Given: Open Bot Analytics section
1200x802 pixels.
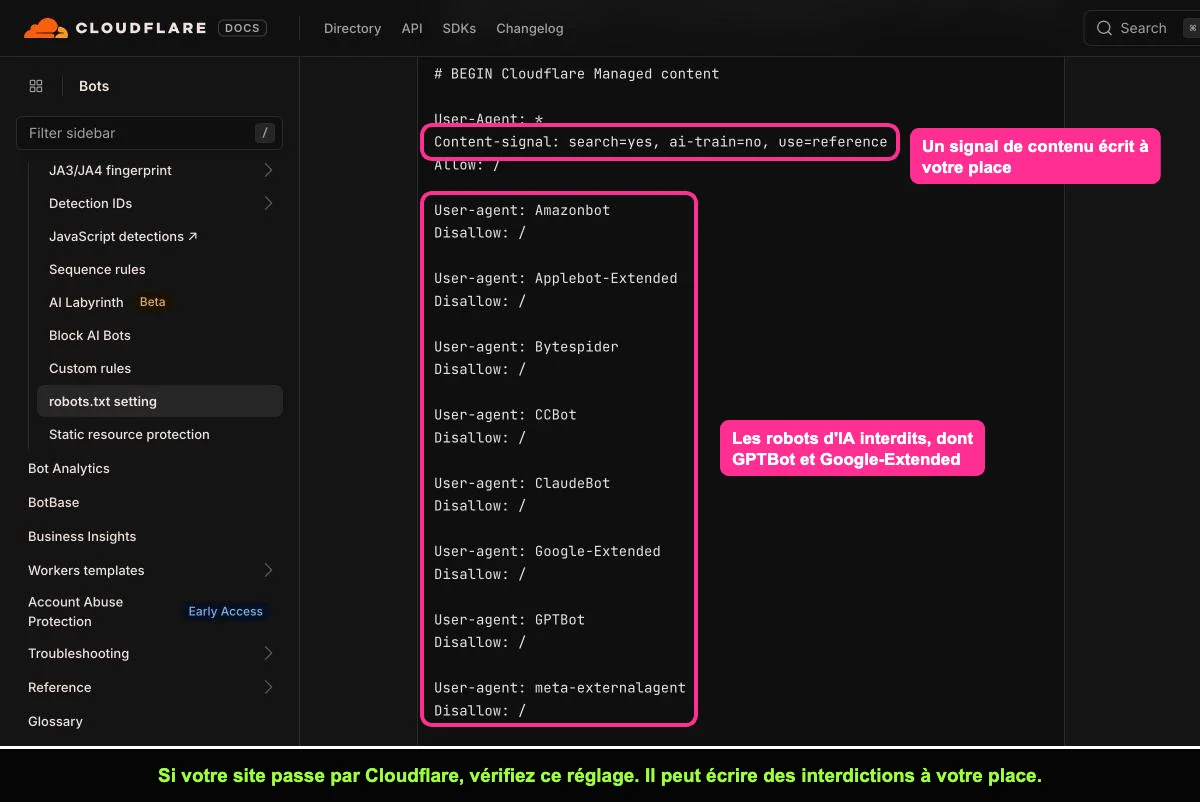Looking at the screenshot, I should 69,469.
